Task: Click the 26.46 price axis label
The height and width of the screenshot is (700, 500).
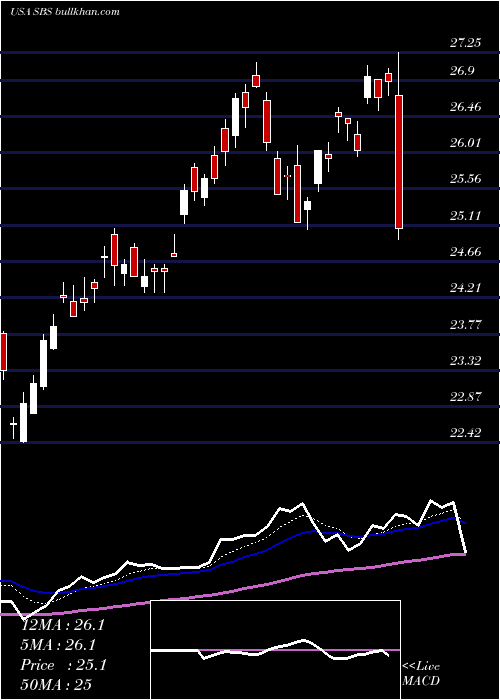Action: [465, 107]
